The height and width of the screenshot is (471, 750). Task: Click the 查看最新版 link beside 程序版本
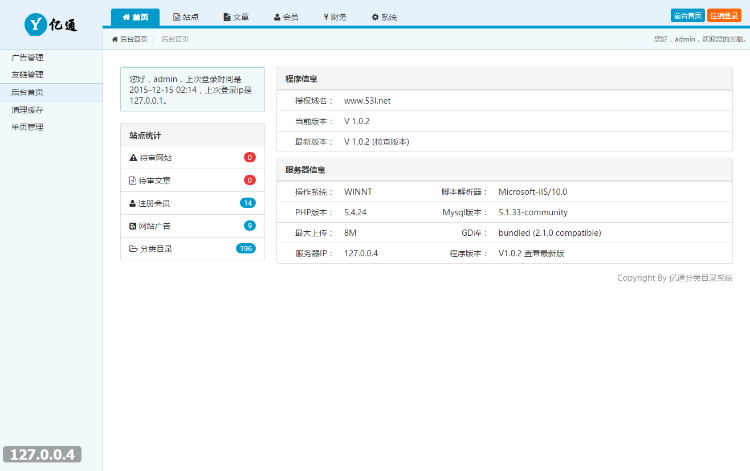(544, 253)
